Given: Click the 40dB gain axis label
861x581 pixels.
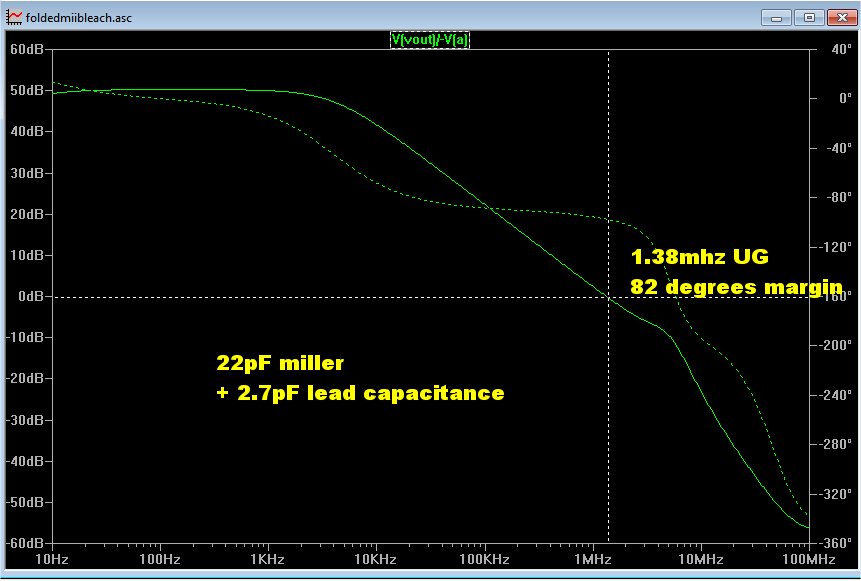Looking at the screenshot, I should tap(26, 132).
